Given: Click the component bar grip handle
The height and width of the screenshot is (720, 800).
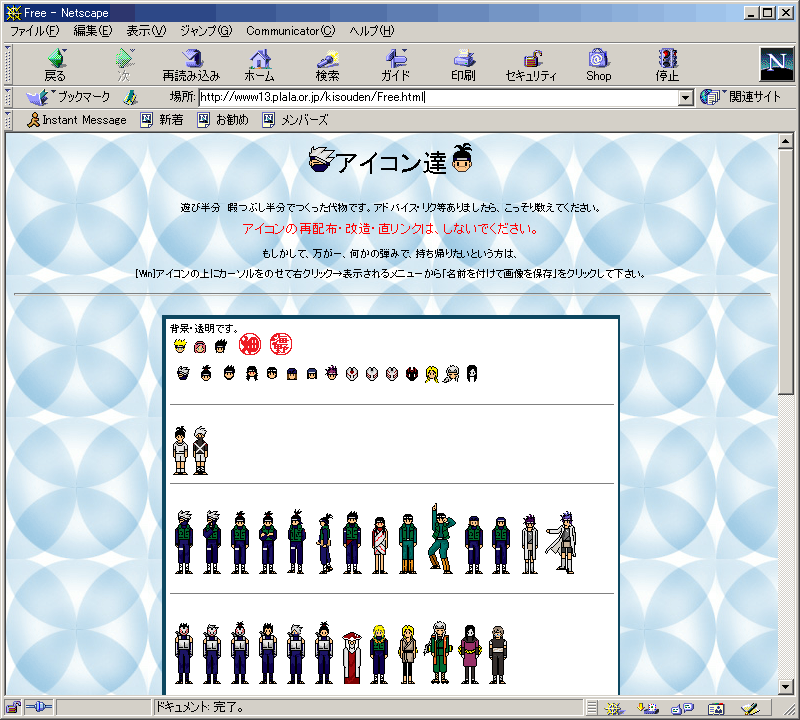Looking at the screenshot, I should pyautogui.click(x=592, y=708).
